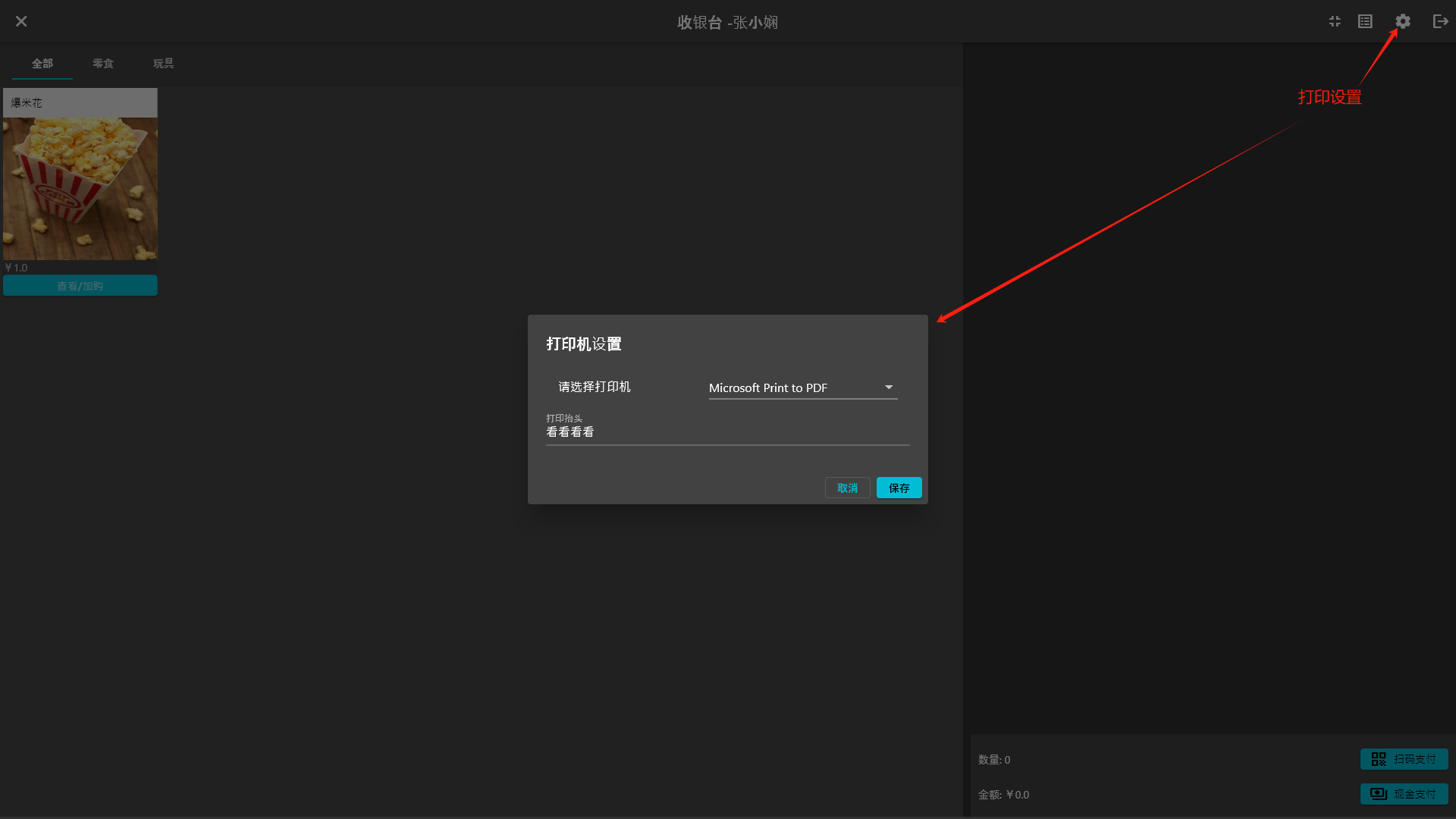The height and width of the screenshot is (819, 1456).
Task: Click the 爆米花 product title bar
Action: point(80,102)
